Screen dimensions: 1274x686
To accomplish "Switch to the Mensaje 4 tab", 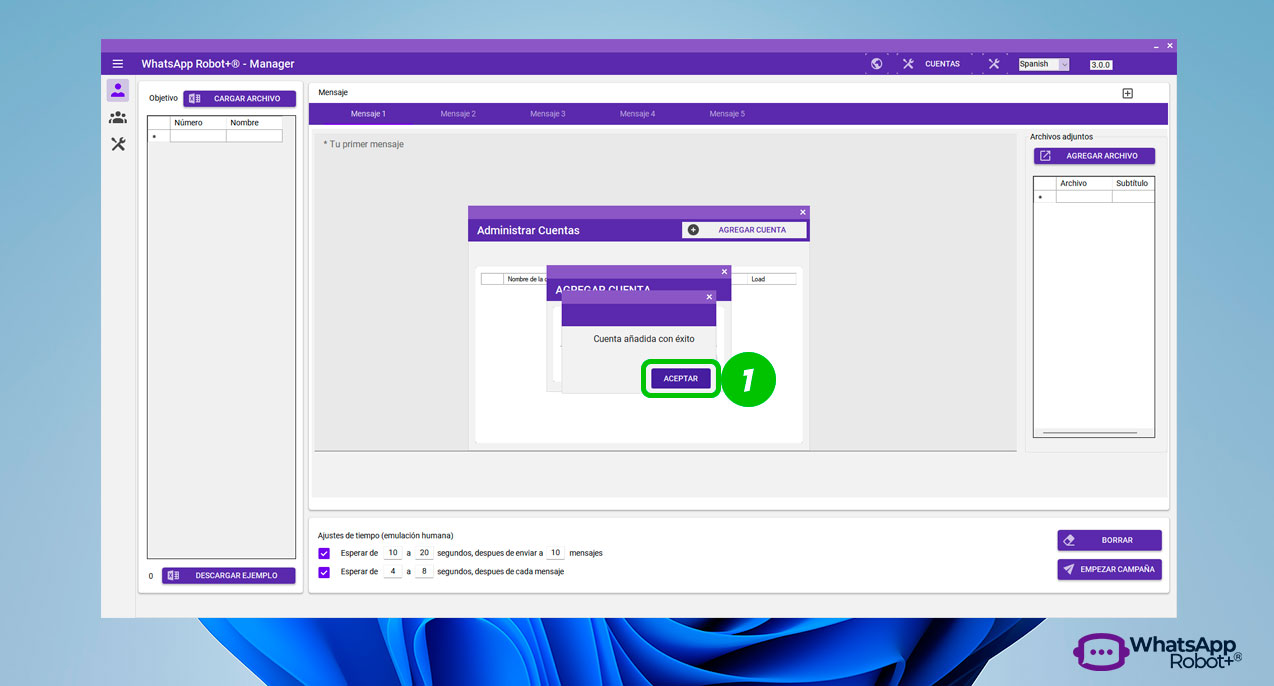I will 637,114.
